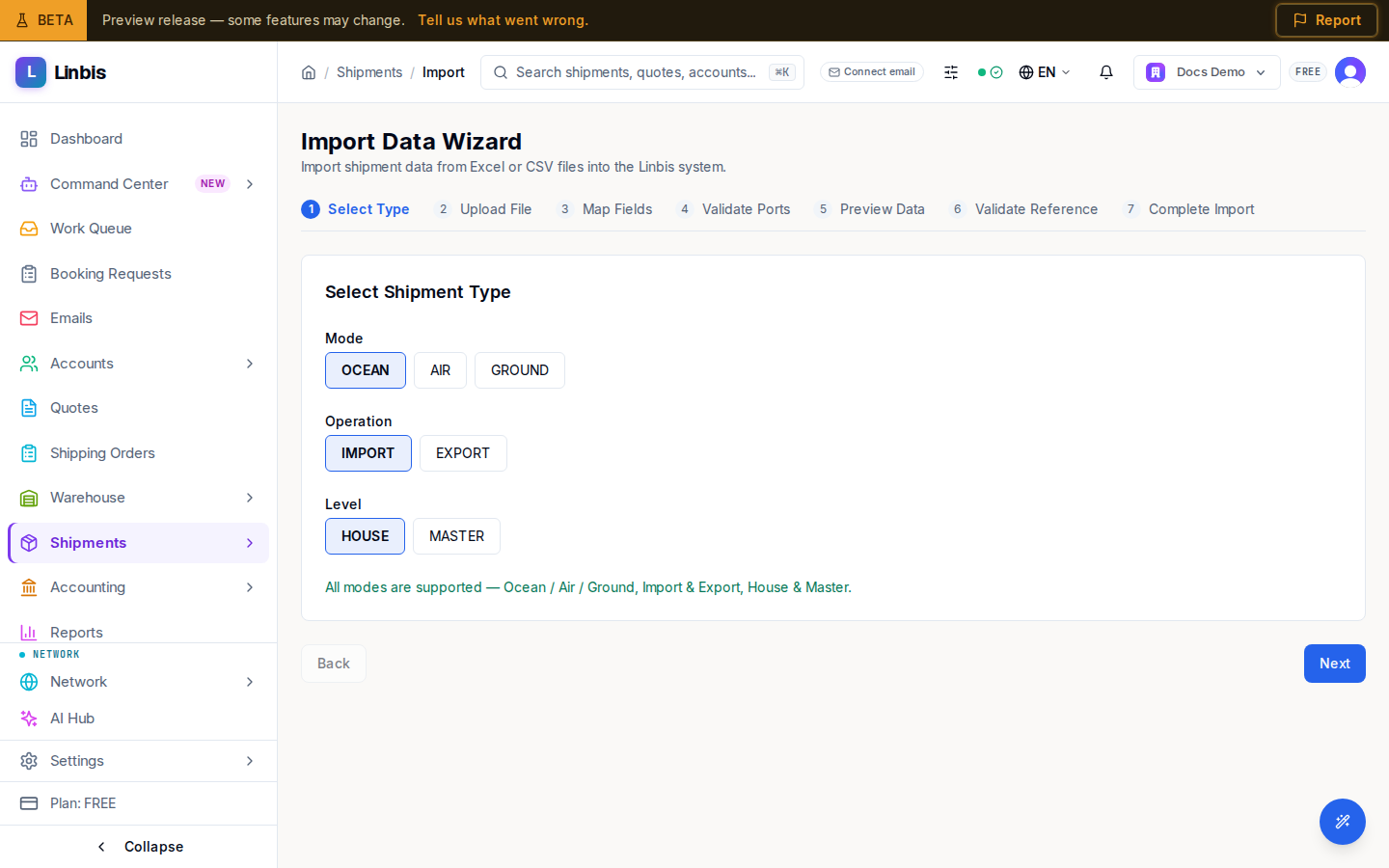Viewport: 1389px width, 868px height.
Task: Click the online status check indicator
Action: 991,72
